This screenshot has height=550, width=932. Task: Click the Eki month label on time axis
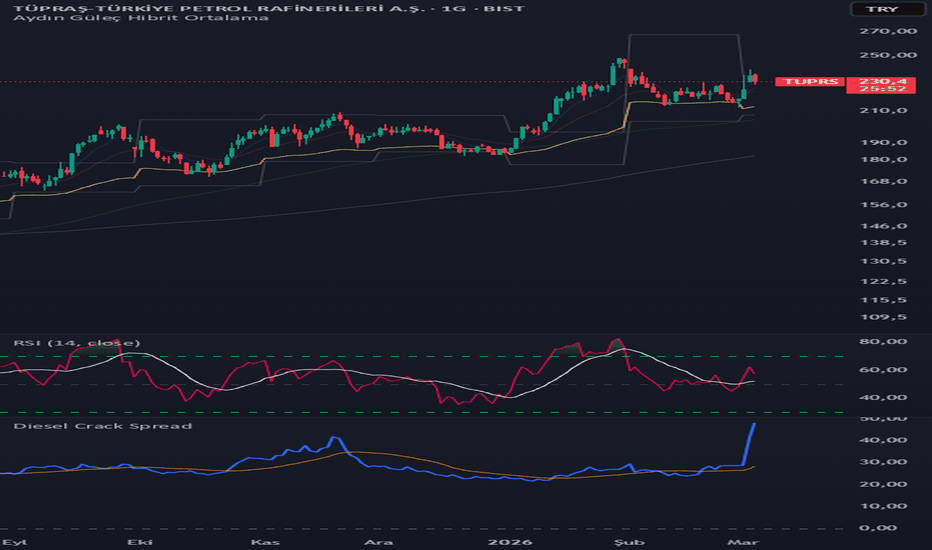(x=140, y=542)
